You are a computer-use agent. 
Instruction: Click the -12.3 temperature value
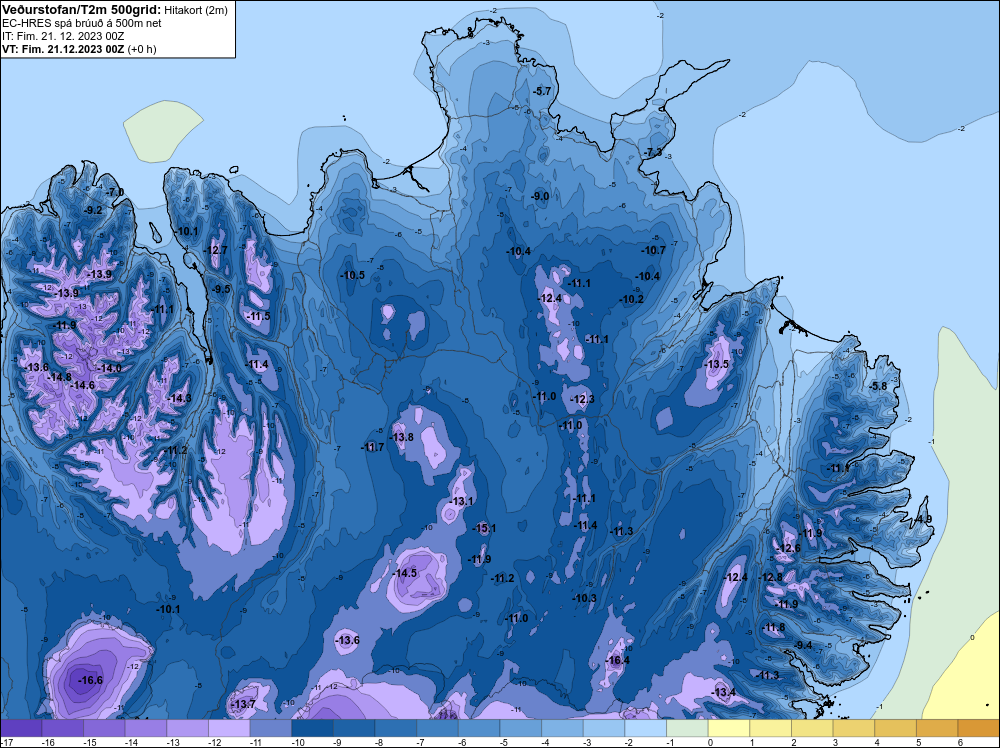pyautogui.click(x=582, y=399)
